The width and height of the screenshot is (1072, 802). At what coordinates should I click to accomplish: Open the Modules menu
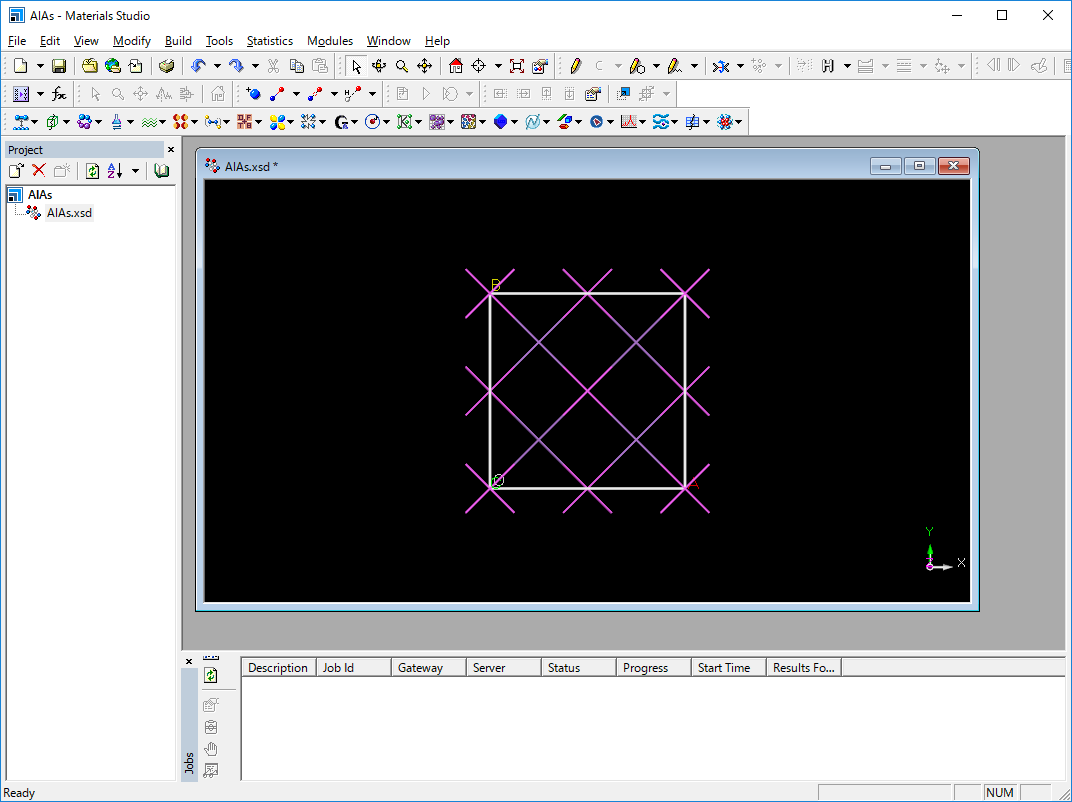pyautogui.click(x=329, y=41)
